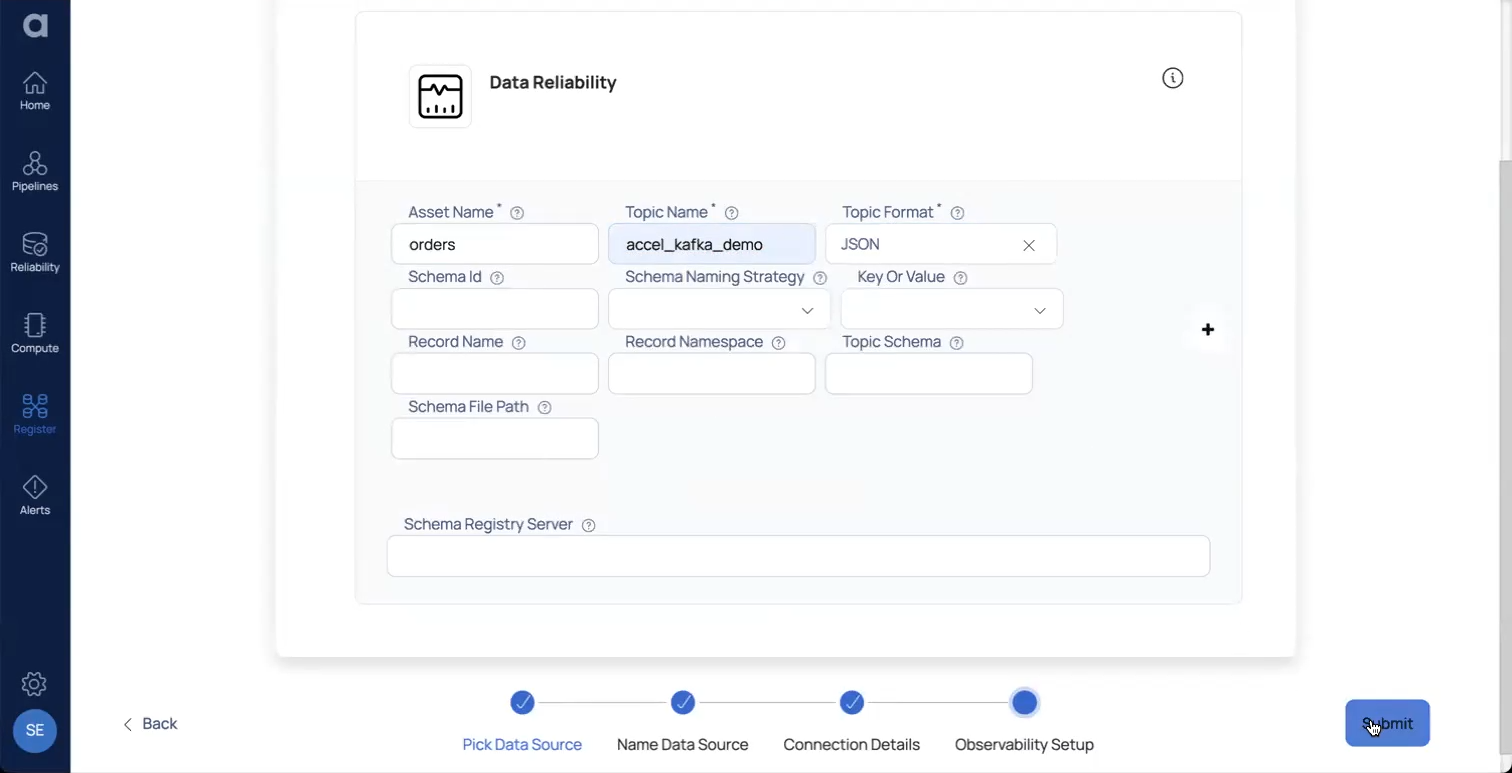Open the Reliability panel from the sidebar
This screenshot has width=1512, height=773.
[35, 250]
